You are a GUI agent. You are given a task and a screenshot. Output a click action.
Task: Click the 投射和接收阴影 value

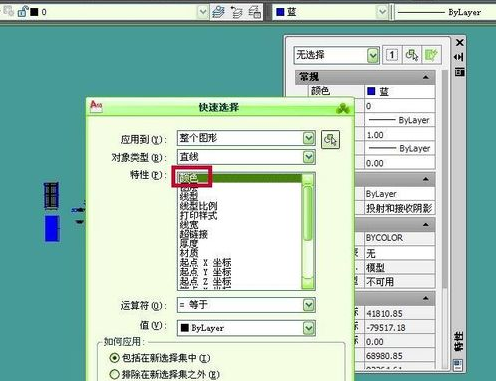pyautogui.click(x=399, y=208)
